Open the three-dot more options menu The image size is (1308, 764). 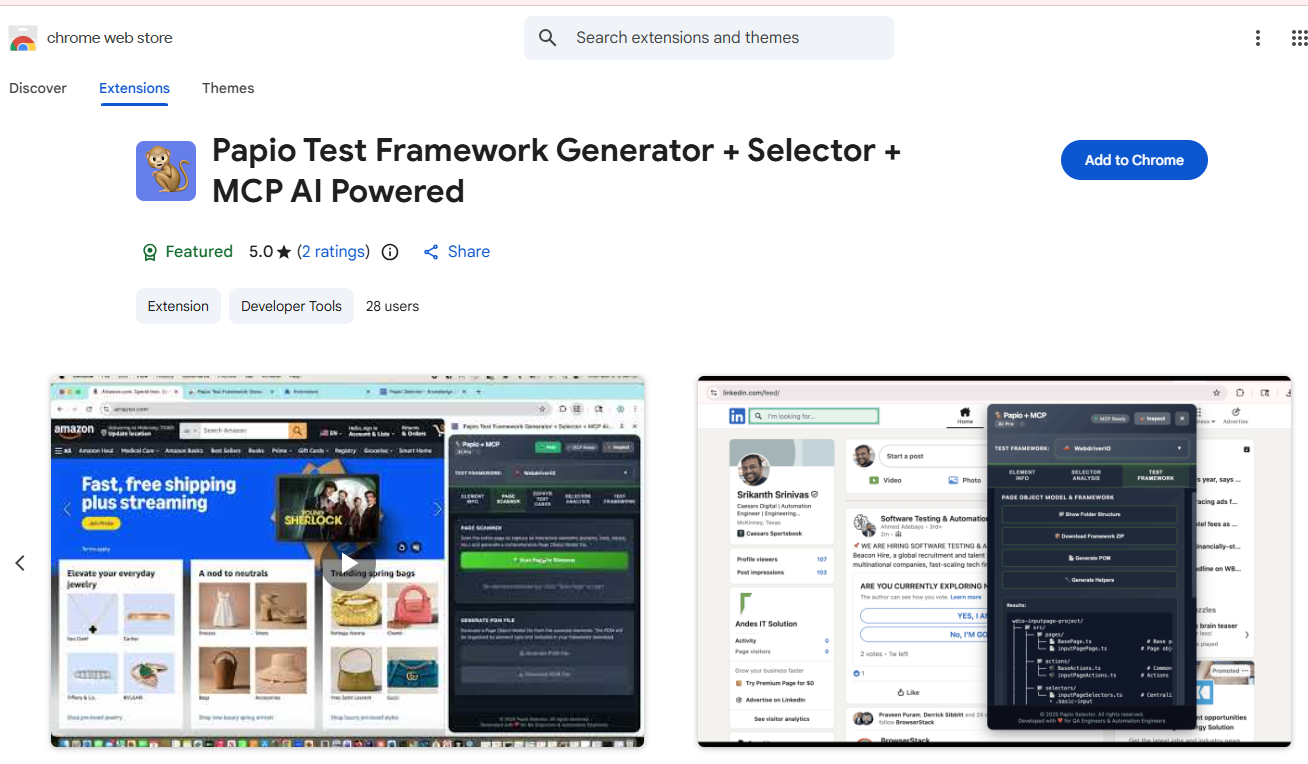coord(1257,38)
